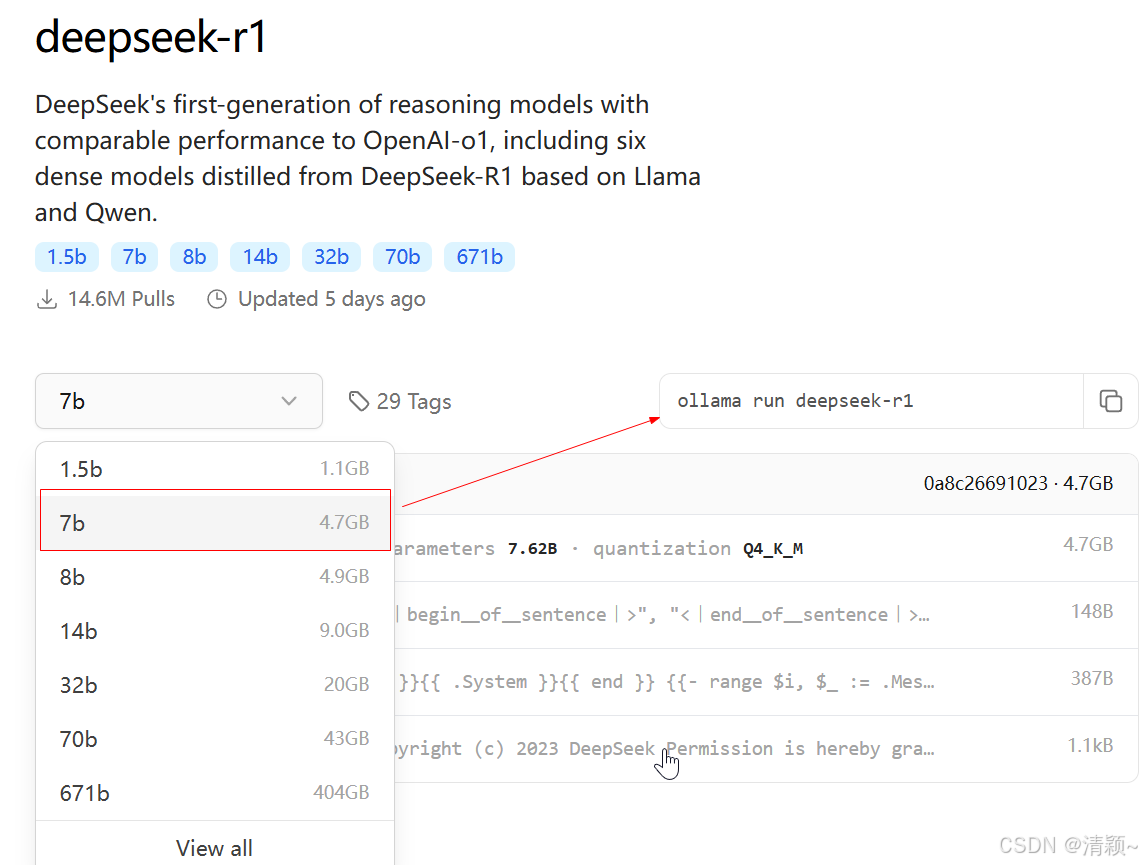Select the 671b 404GB option
This screenshot has width=1142, height=865.
[x=215, y=792]
